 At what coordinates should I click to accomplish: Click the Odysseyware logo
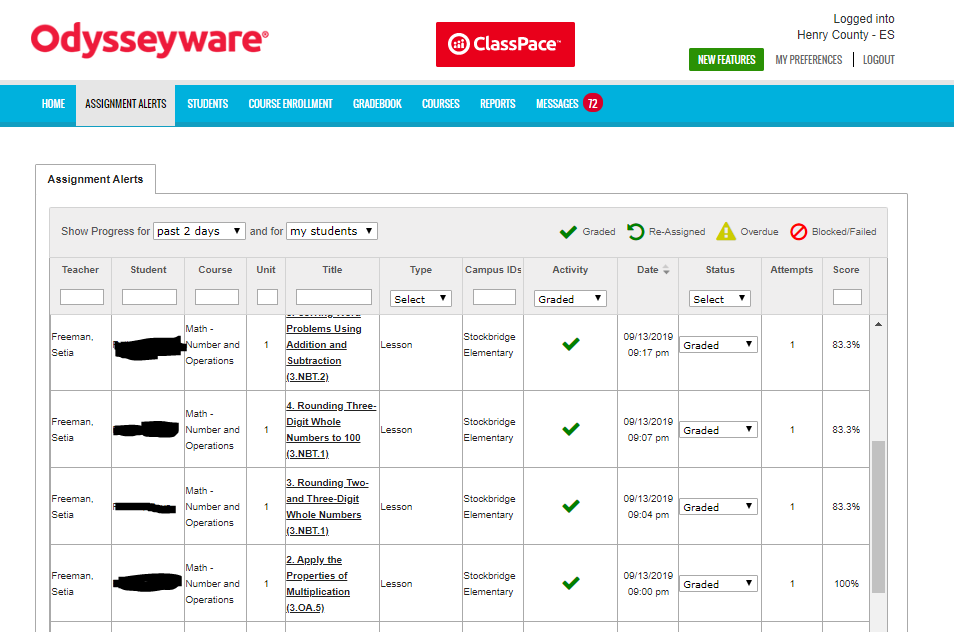150,40
